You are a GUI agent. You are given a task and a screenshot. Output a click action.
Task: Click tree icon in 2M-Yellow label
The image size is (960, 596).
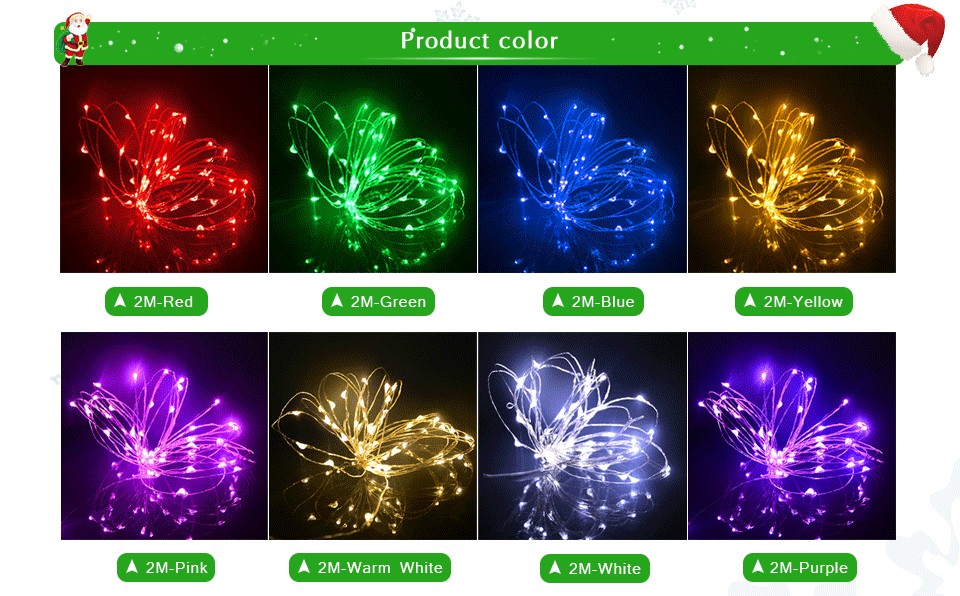[x=750, y=301]
